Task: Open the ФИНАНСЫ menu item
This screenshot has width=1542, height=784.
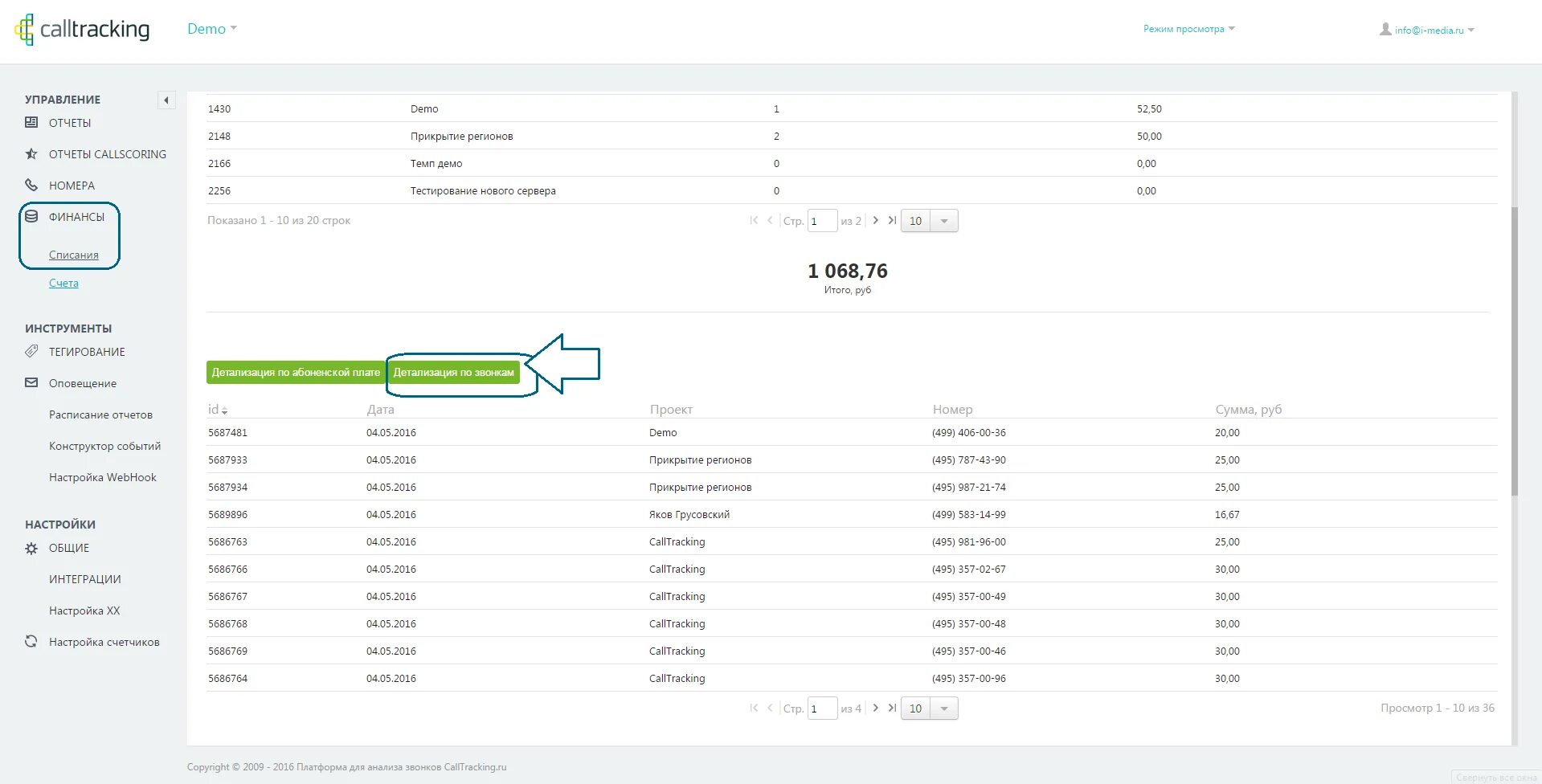Action: coord(76,217)
